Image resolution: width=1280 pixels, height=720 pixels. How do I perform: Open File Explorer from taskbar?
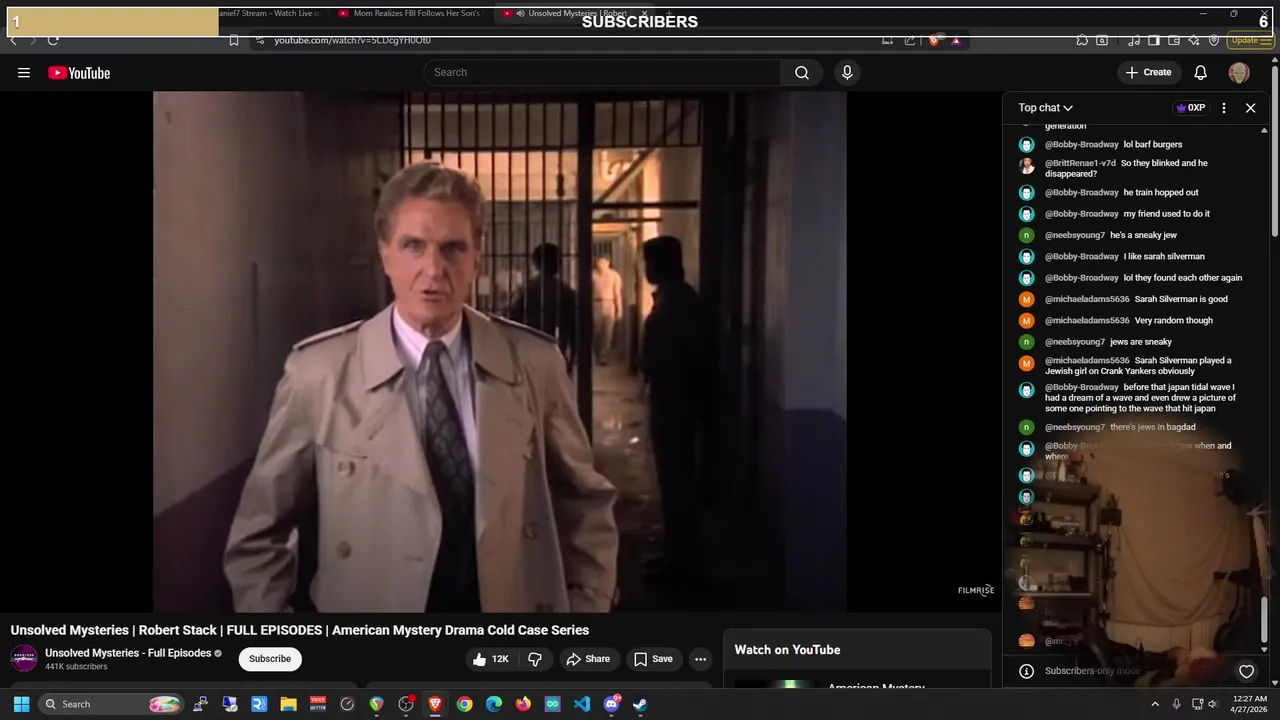(288, 704)
